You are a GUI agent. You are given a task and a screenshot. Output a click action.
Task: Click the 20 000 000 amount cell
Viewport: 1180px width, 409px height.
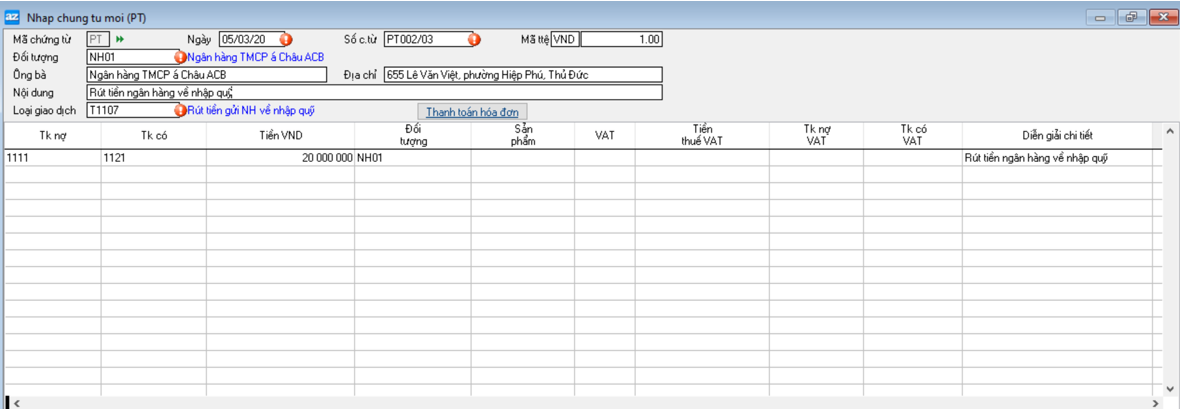[x=280, y=157]
